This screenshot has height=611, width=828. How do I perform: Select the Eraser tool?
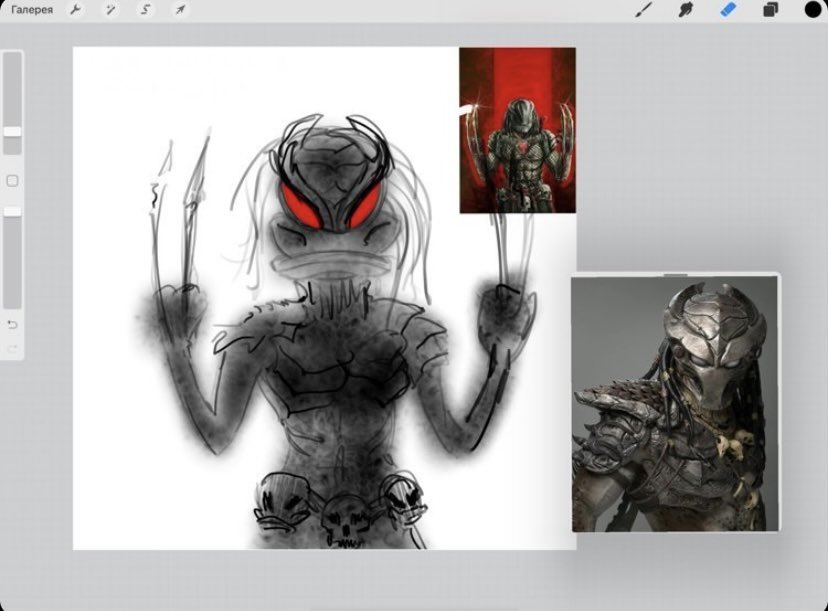point(728,10)
